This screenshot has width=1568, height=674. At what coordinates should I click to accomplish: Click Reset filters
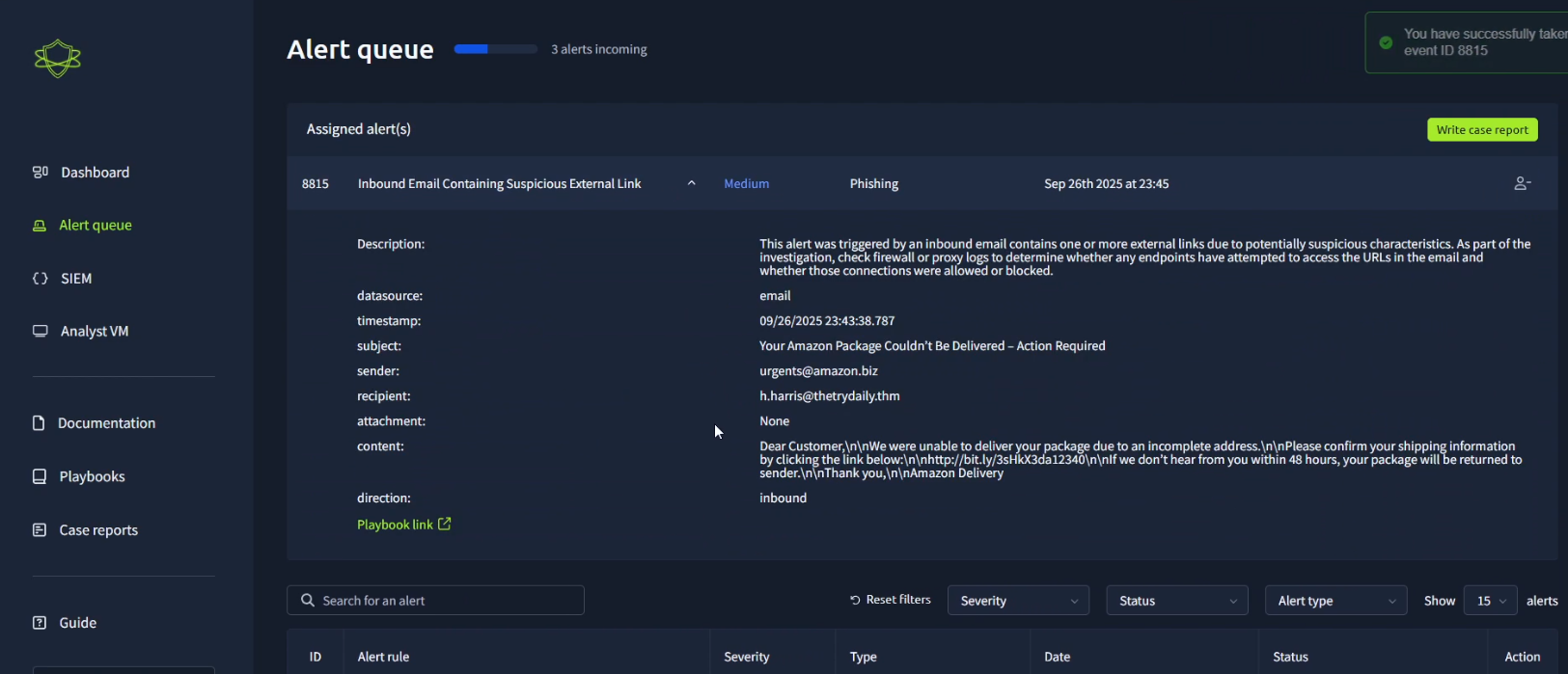[x=890, y=600]
